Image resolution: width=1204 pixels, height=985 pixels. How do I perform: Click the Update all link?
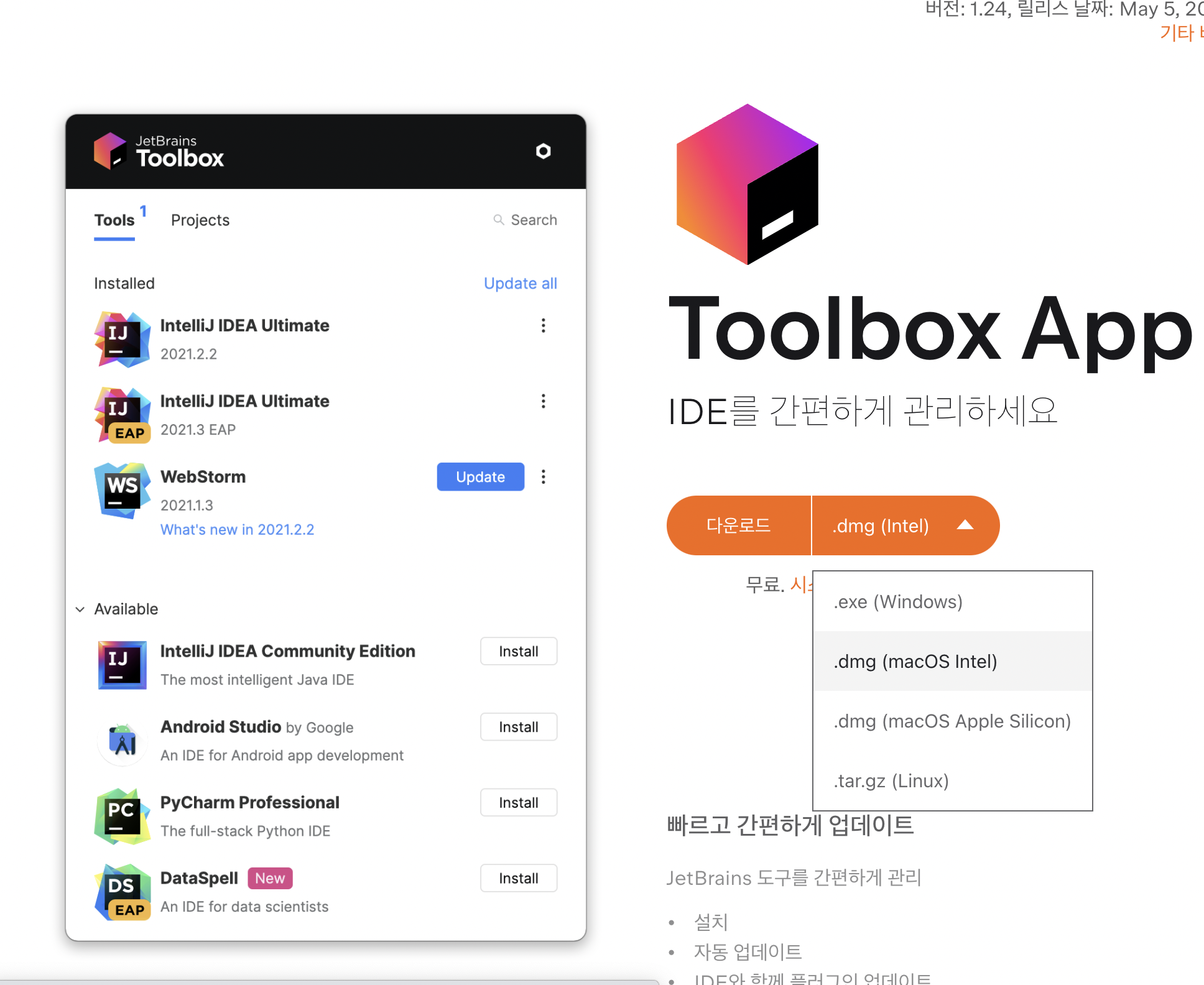pyautogui.click(x=520, y=283)
